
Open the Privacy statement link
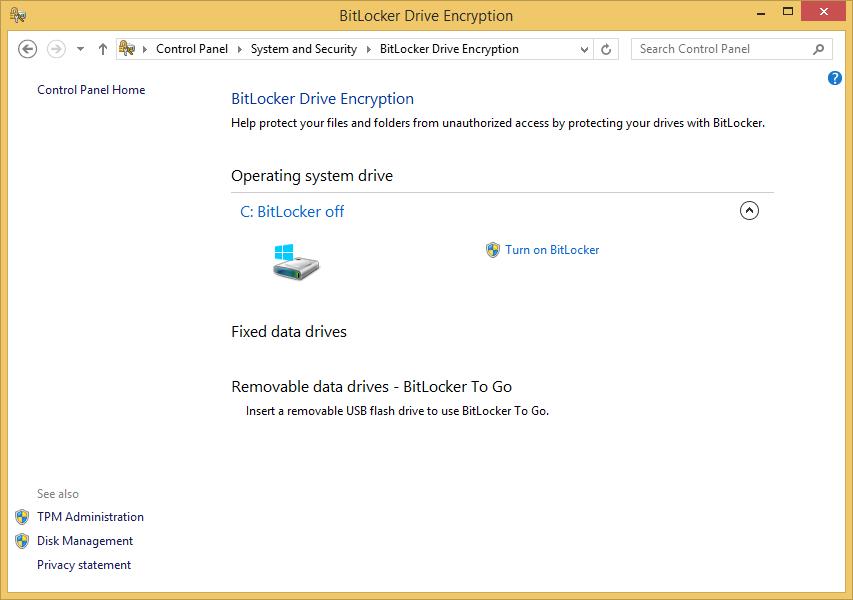point(84,565)
